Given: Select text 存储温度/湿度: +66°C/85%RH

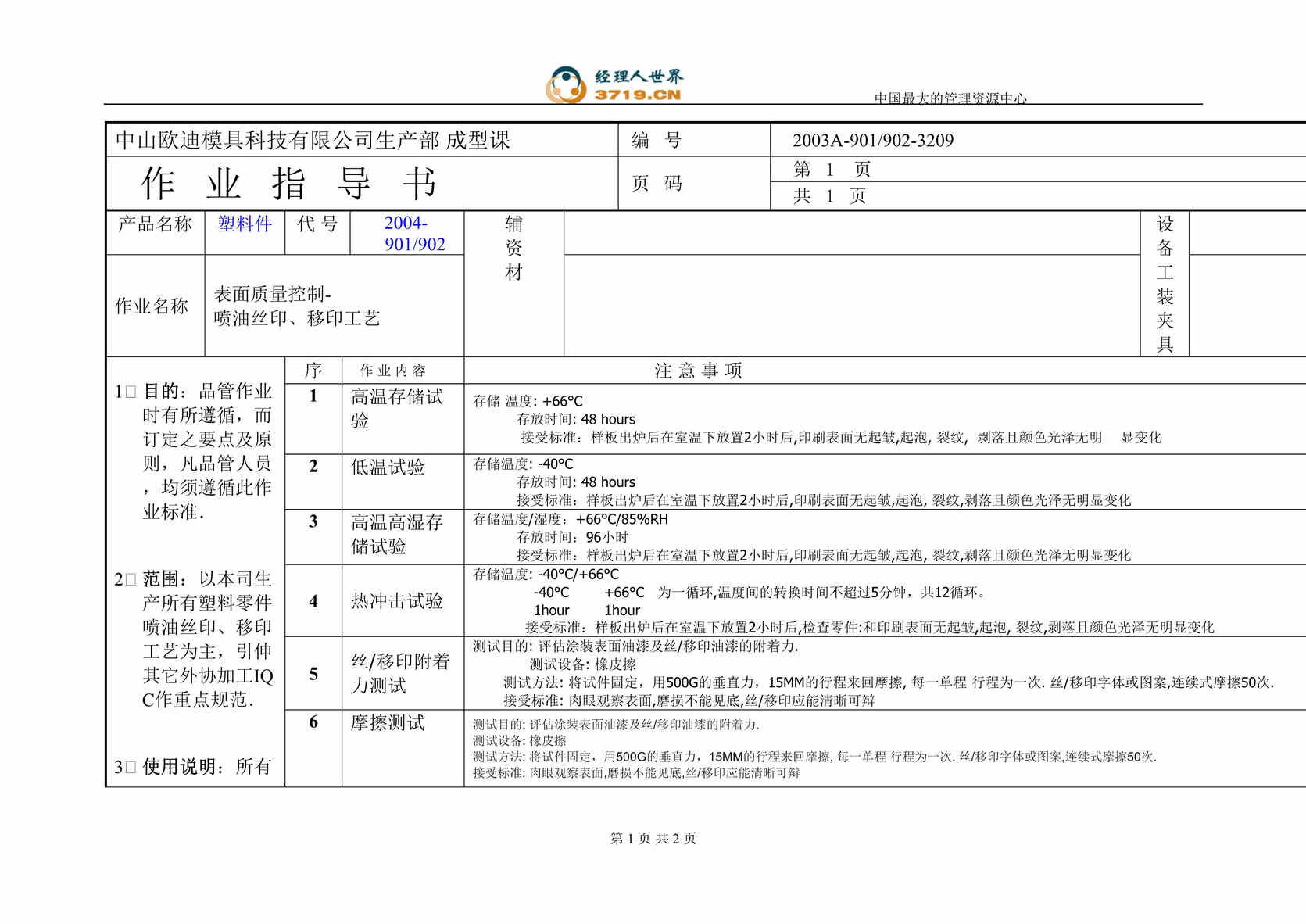Looking at the screenshot, I should pyautogui.click(x=571, y=519).
